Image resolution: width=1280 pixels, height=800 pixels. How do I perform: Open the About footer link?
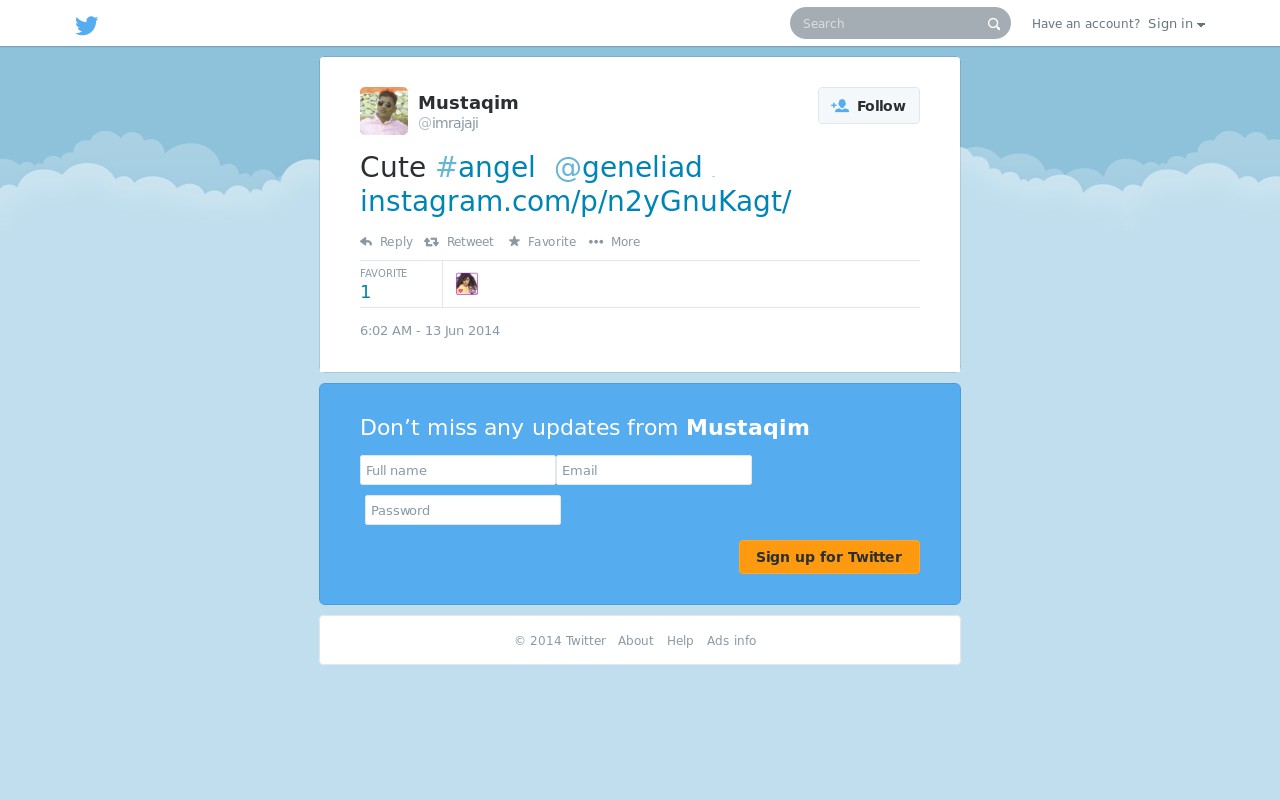pyautogui.click(x=636, y=641)
